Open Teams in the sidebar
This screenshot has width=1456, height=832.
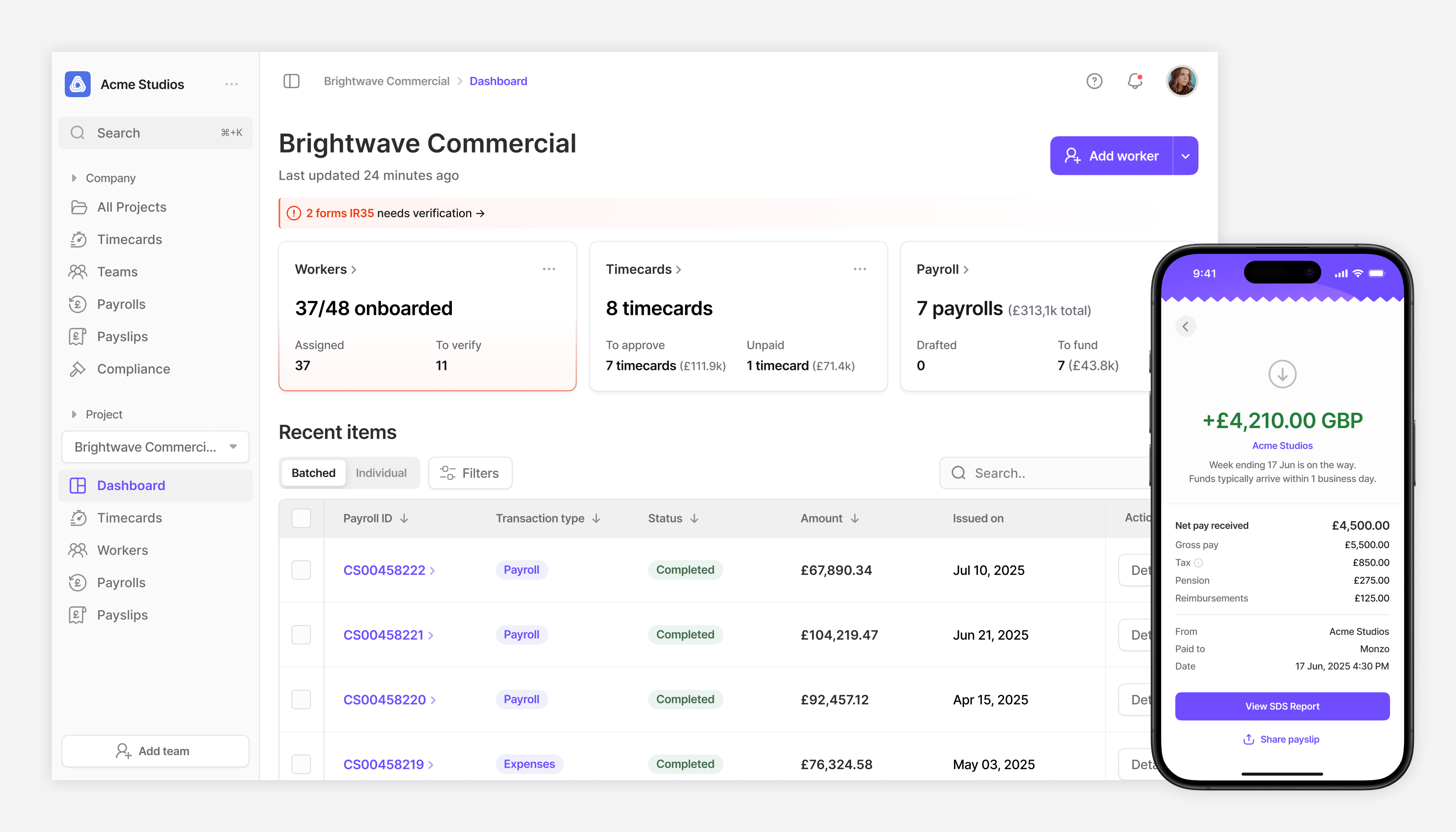coord(155,272)
